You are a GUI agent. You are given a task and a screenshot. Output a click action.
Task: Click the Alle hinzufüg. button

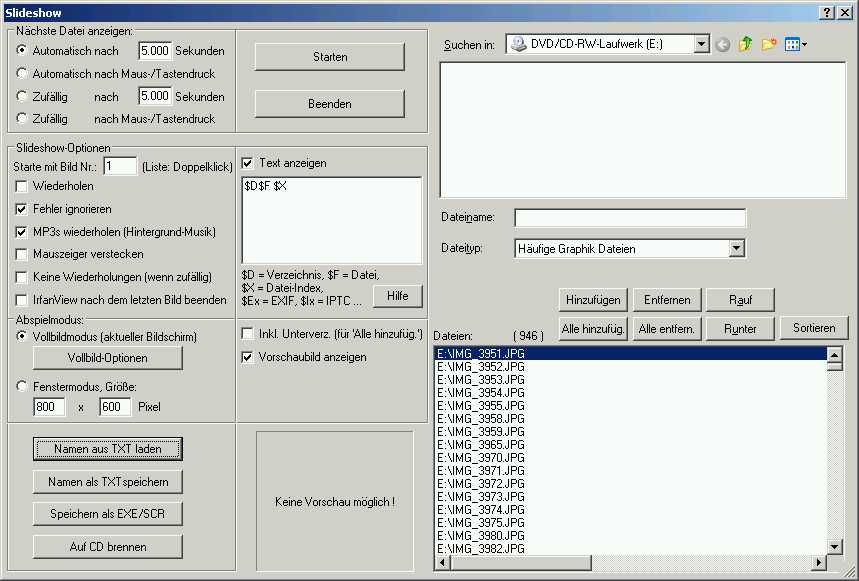[594, 328]
